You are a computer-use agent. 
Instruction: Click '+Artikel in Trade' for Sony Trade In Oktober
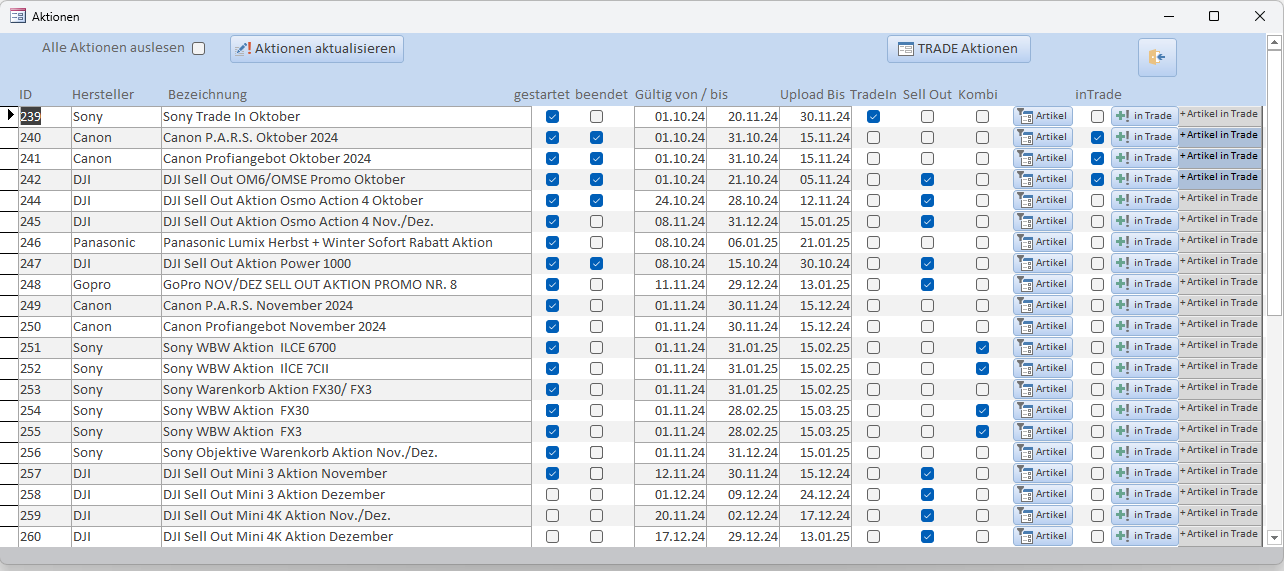(1220, 114)
